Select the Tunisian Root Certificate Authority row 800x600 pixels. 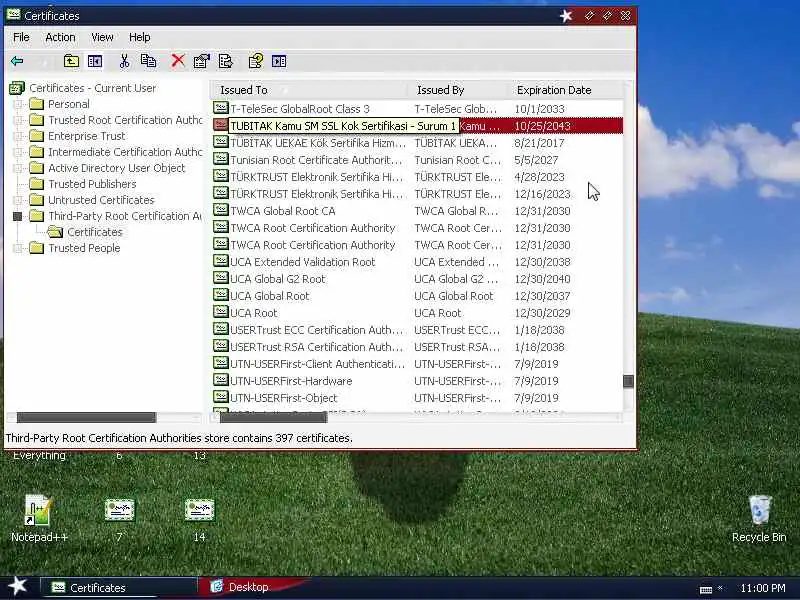pyautogui.click(x=418, y=160)
